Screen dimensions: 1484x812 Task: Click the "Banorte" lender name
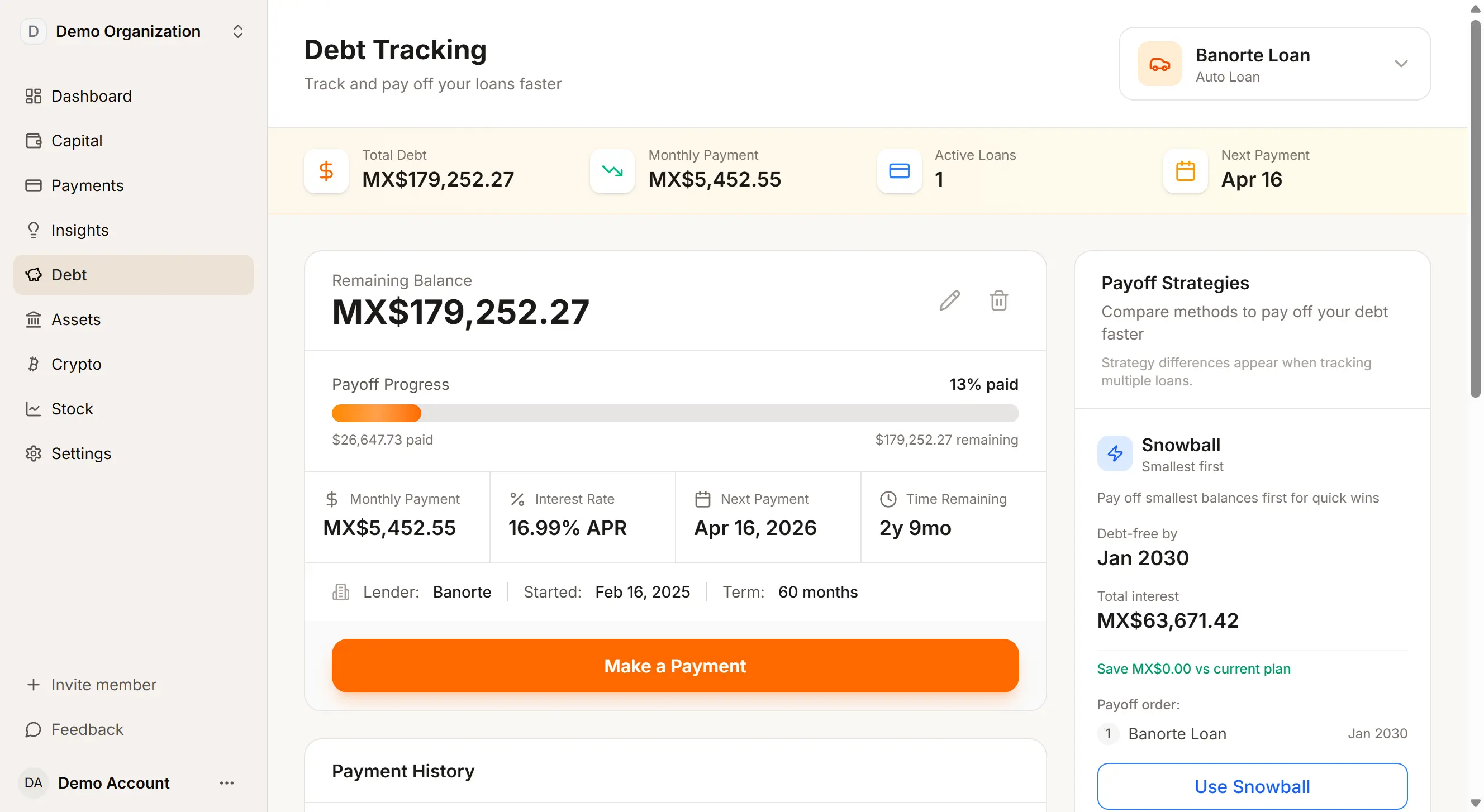pos(462,592)
